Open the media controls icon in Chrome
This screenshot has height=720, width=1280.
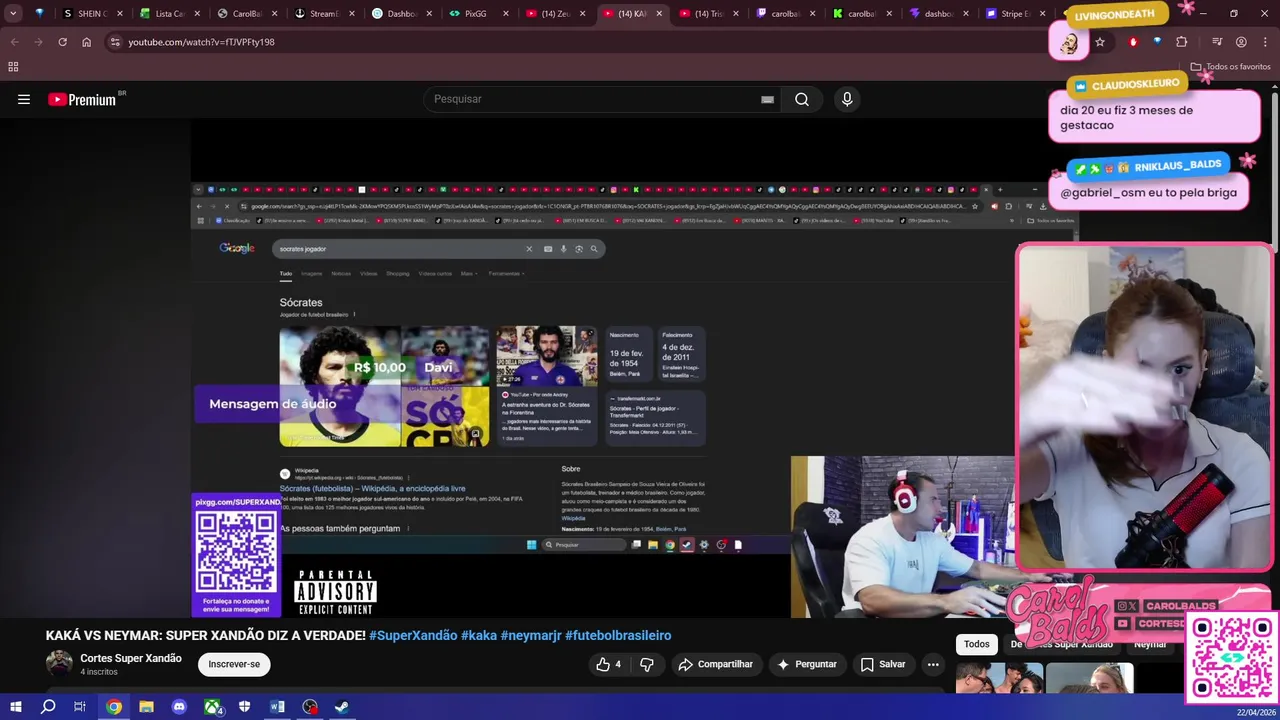[x=1217, y=42]
